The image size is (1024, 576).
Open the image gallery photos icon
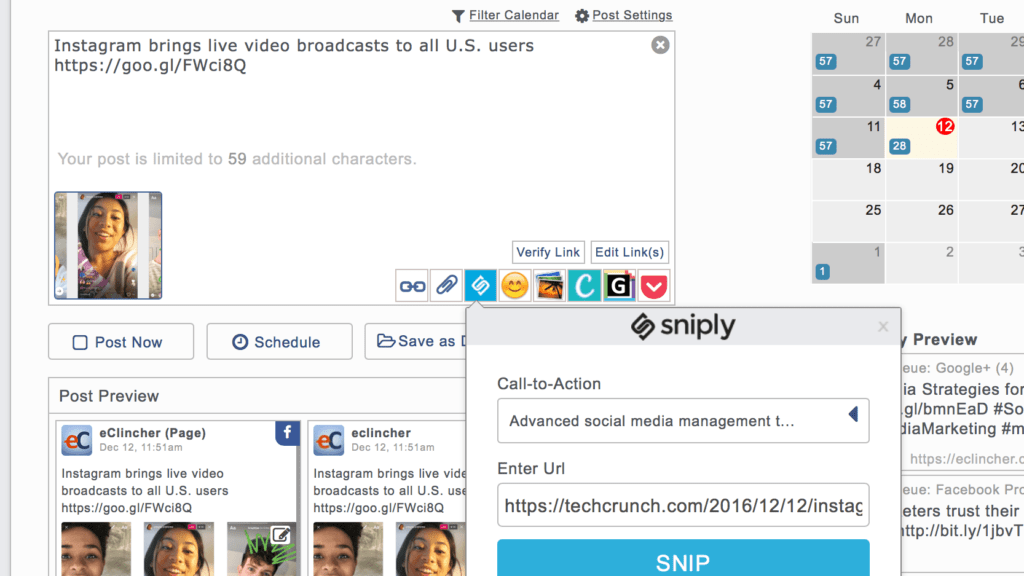click(549, 286)
